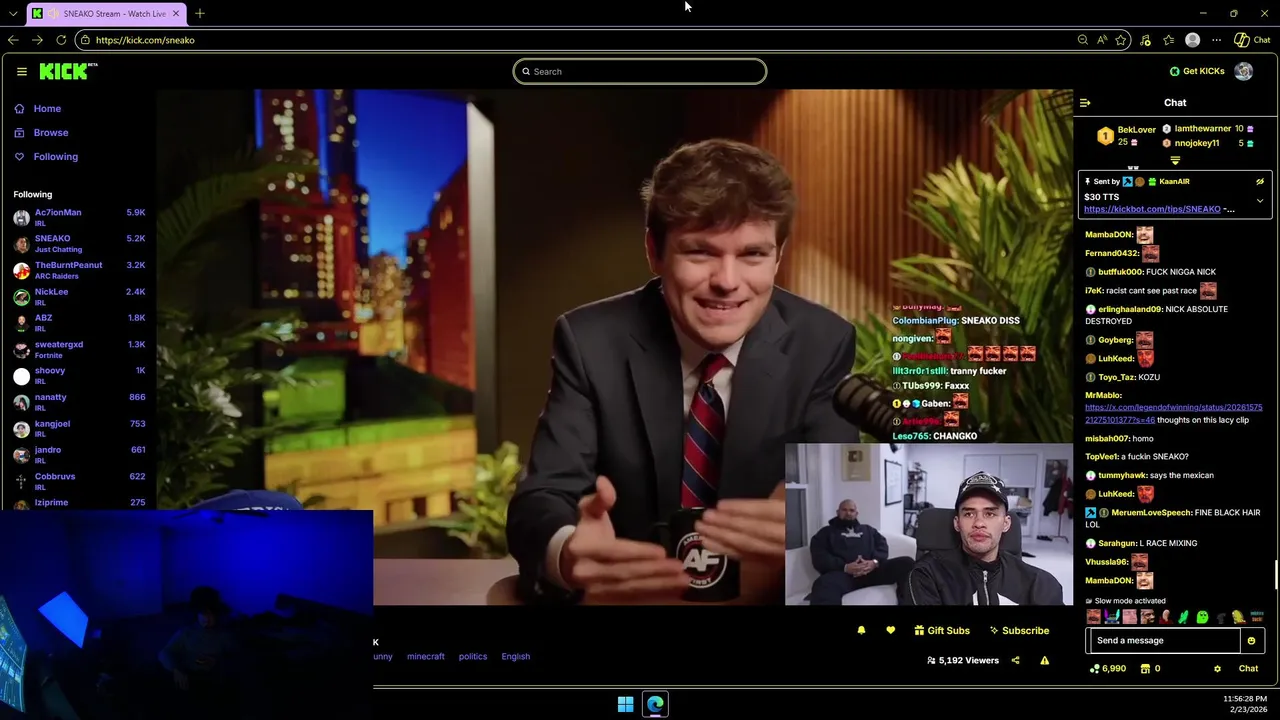Viewport: 1280px width, 720px height.
Task: Go to Home in sidebar
Action: coord(38,108)
